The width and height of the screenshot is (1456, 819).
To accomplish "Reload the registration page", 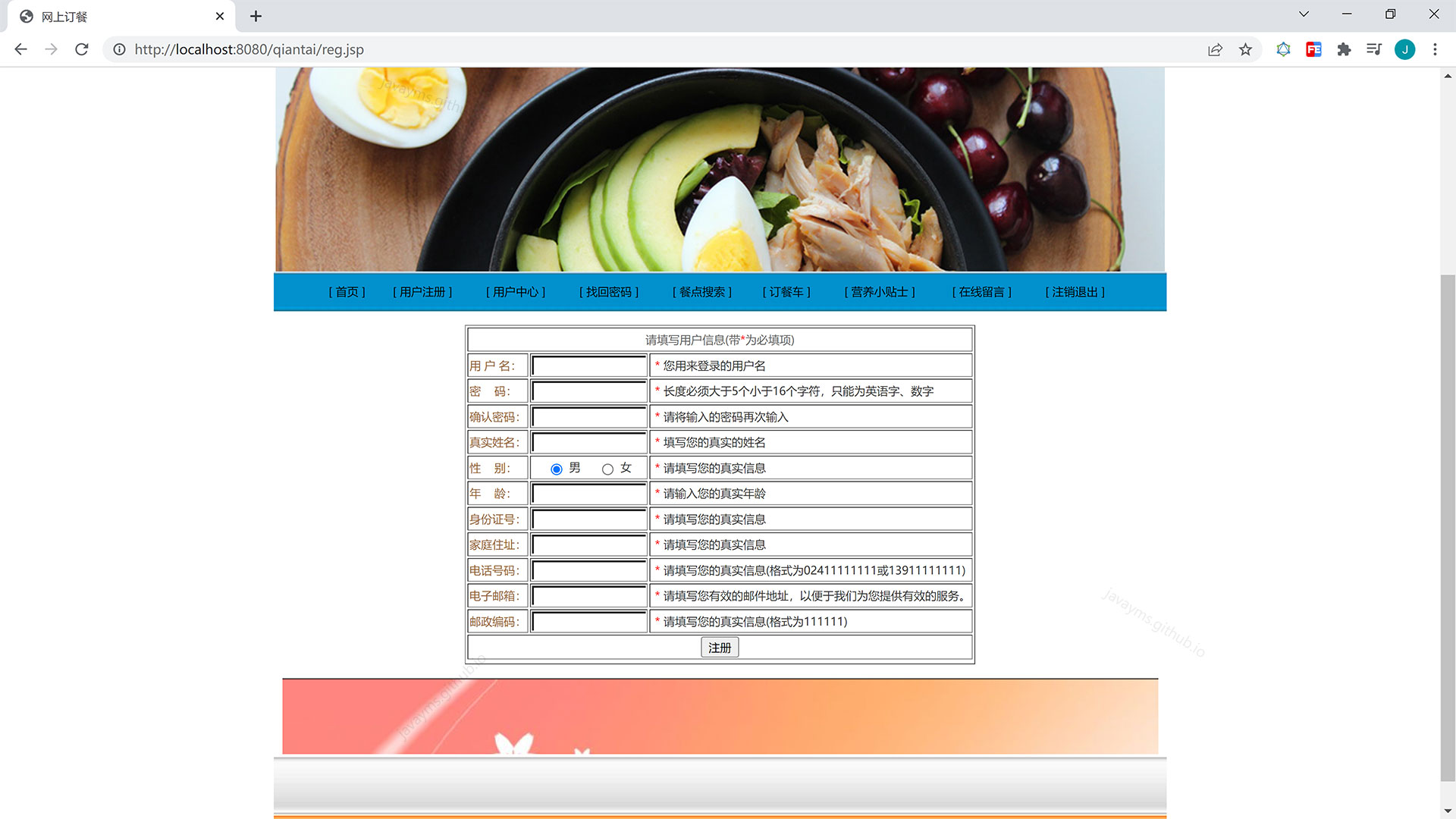I will click(x=82, y=49).
